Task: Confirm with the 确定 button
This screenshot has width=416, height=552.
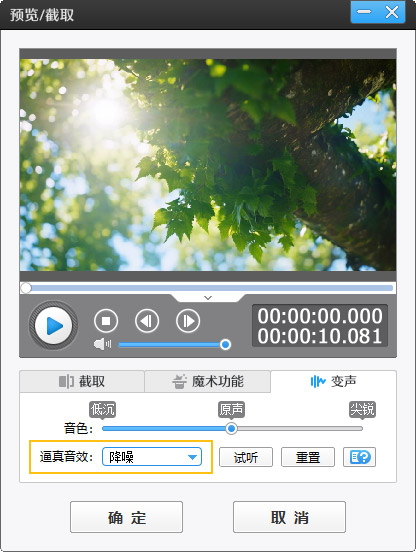Action: (x=126, y=517)
